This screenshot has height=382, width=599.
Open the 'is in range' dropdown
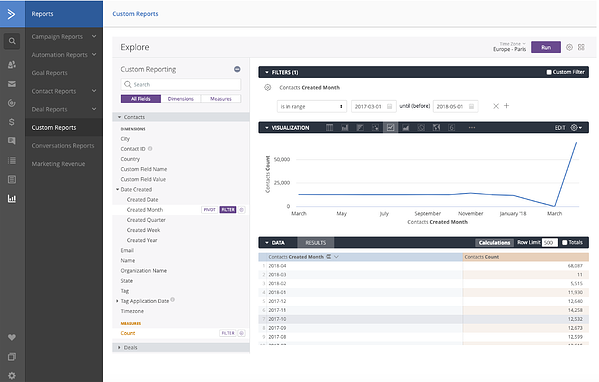312,107
